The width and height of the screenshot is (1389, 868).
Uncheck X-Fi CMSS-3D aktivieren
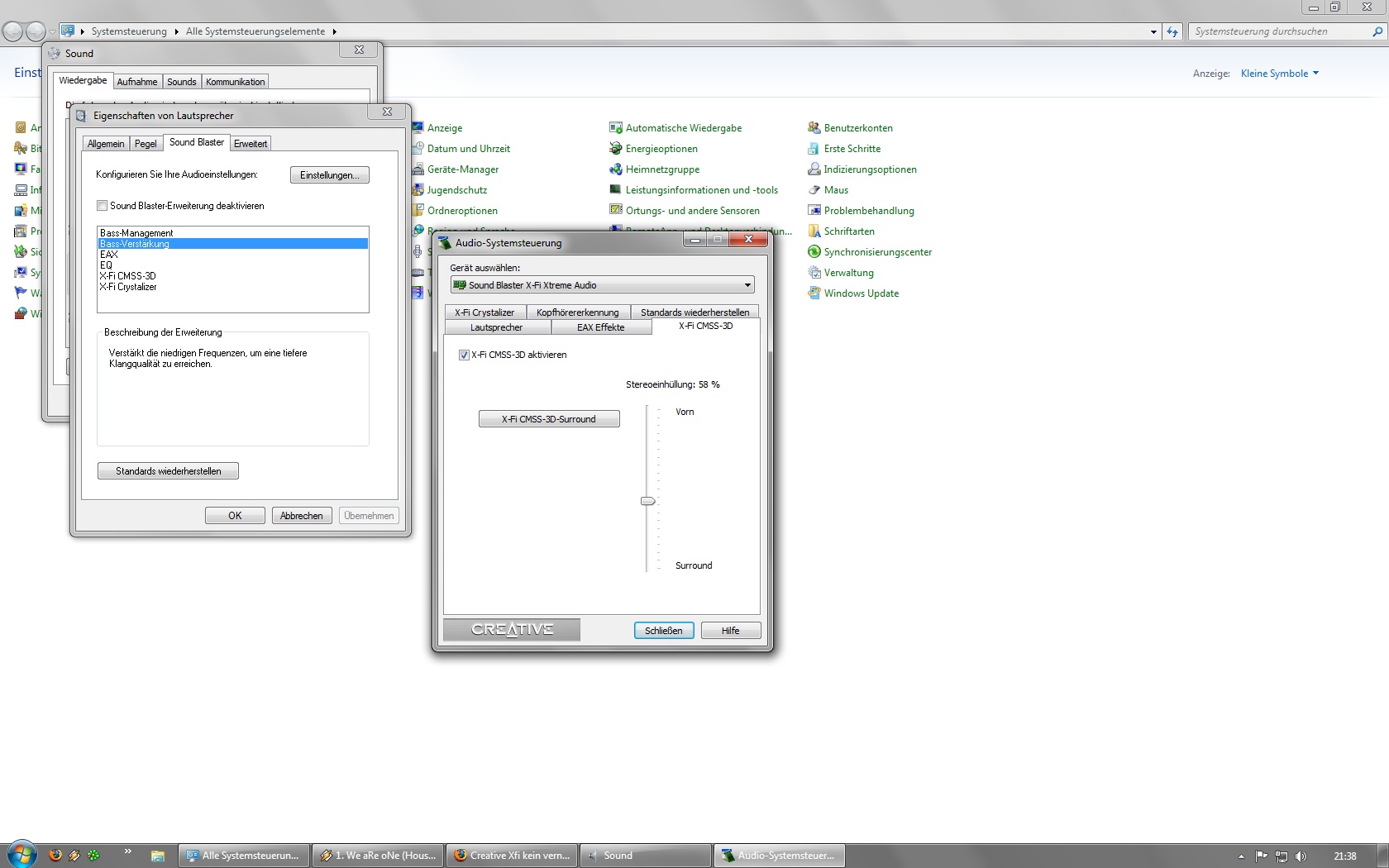point(464,355)
